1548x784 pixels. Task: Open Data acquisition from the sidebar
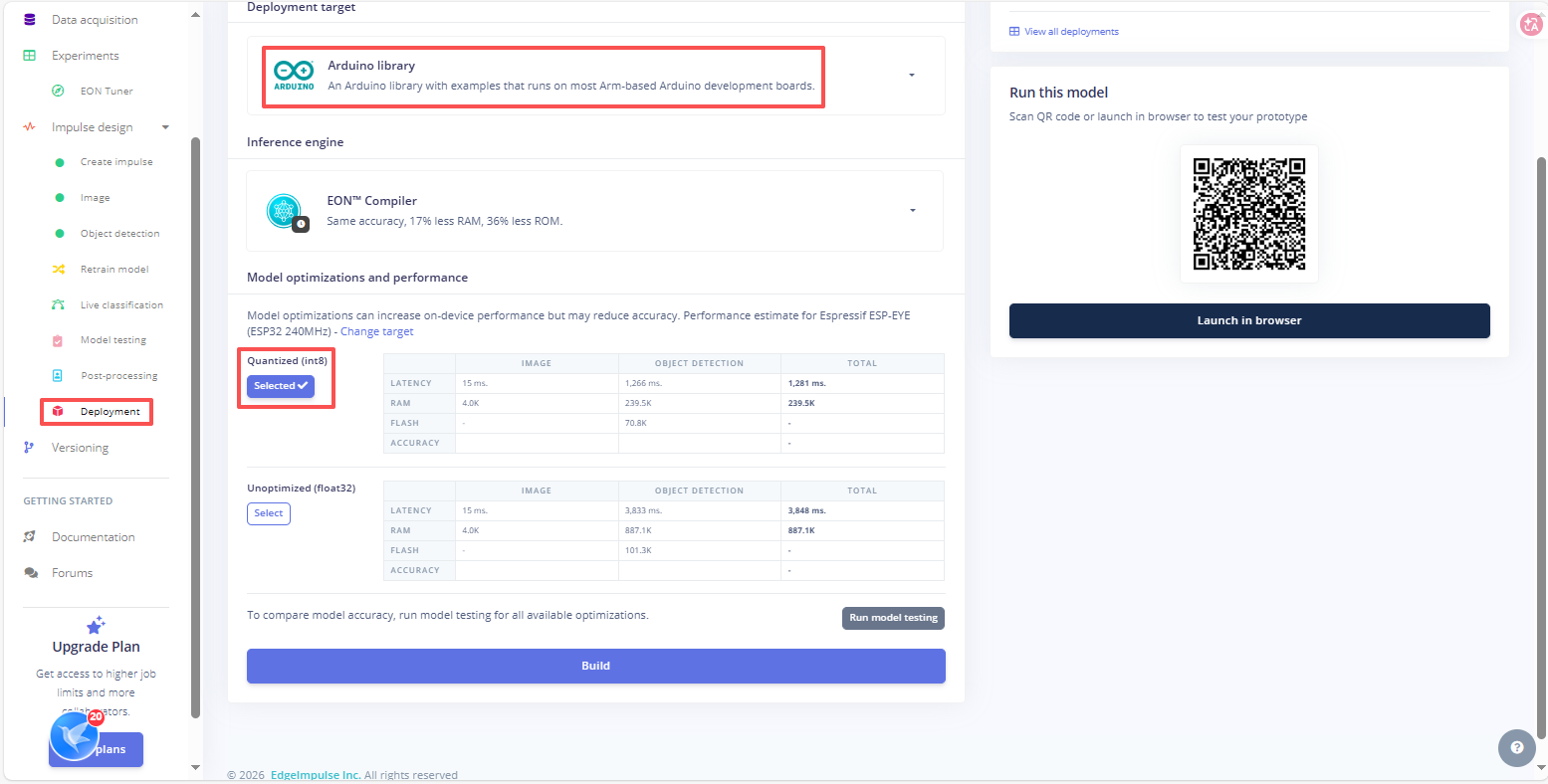click(95, 20)
